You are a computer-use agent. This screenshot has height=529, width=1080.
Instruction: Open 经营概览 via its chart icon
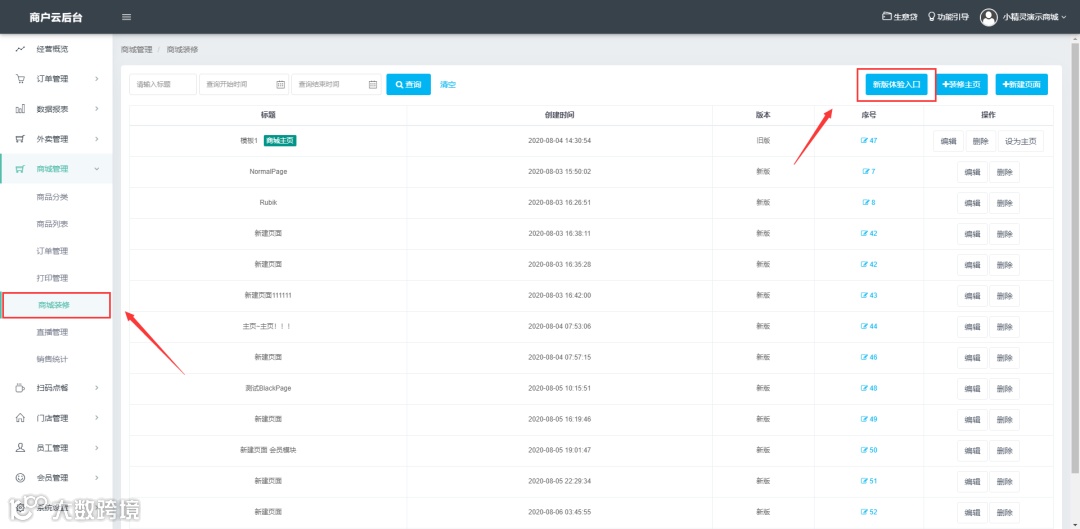(21, 49)
